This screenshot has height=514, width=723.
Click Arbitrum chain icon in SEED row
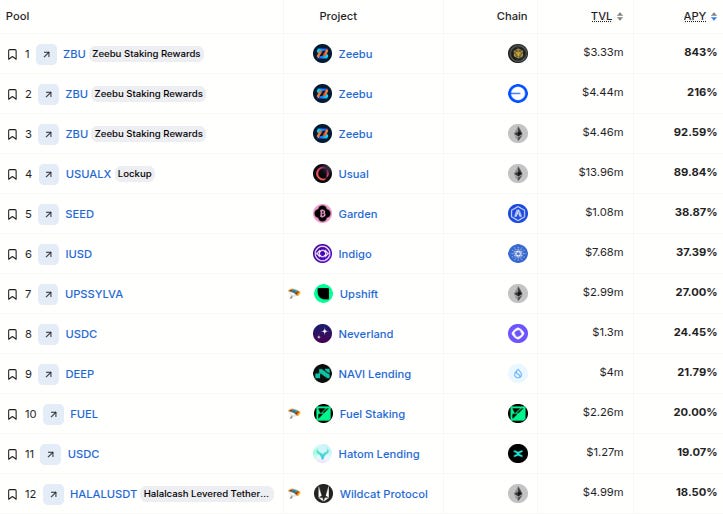click(518, 213)
